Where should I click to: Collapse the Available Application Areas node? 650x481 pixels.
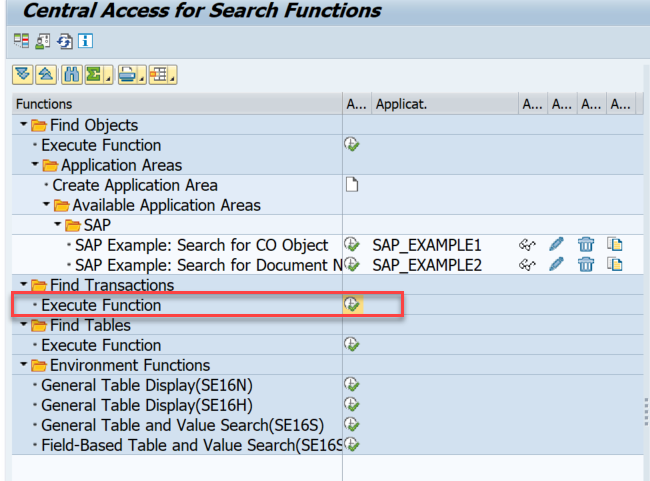[x=45, y=205]
